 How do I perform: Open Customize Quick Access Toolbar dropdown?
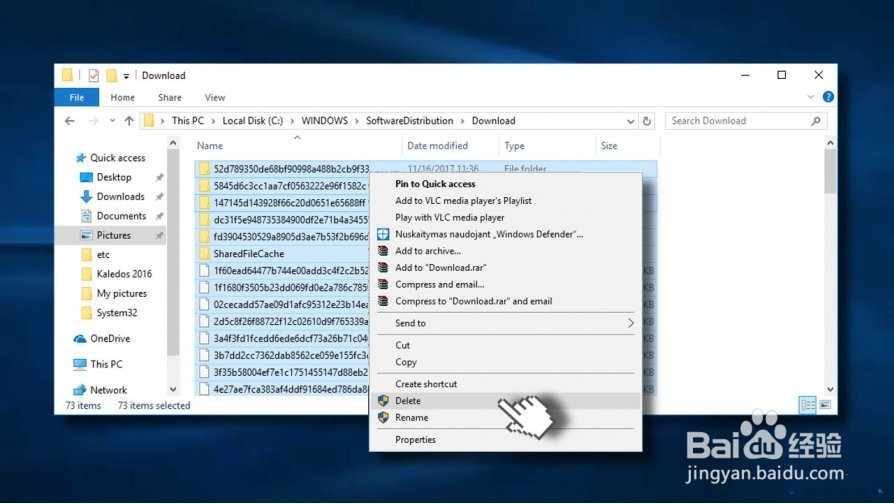click(x=126, y=76)
